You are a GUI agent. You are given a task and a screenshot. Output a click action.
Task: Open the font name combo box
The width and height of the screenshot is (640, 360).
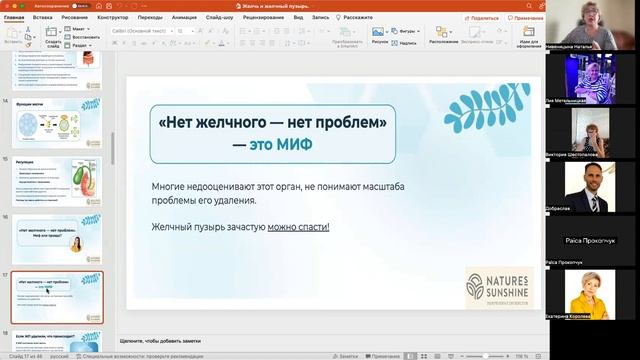142,31
